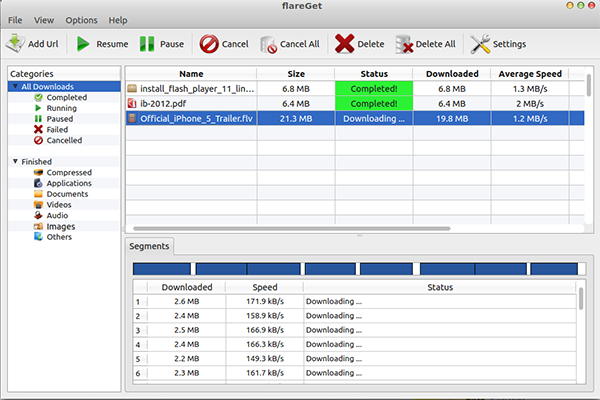Screen dimensions: 600x400
Task: Click the Cancel All toolbar icon
Action: (268, 44)
